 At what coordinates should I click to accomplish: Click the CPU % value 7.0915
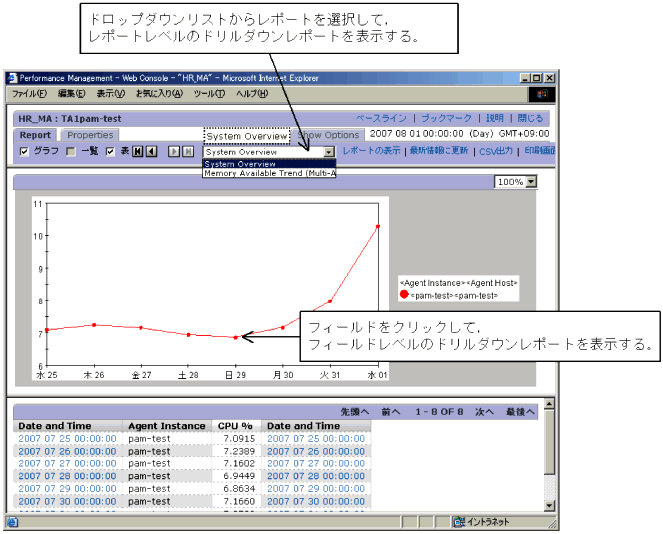pyautogui.click(x=239, y=439)
